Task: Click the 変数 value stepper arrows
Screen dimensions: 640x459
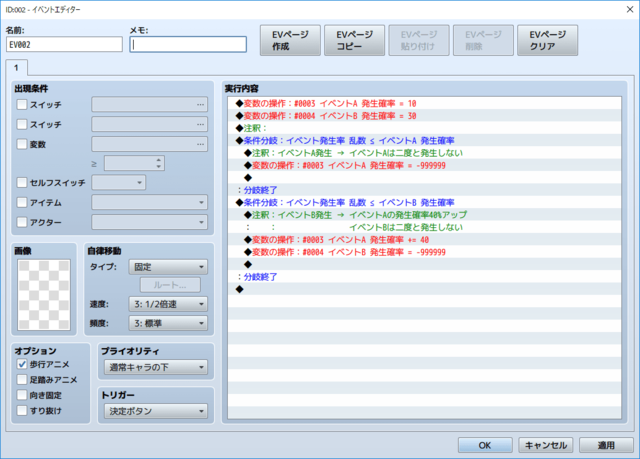Action: point(158,163)
